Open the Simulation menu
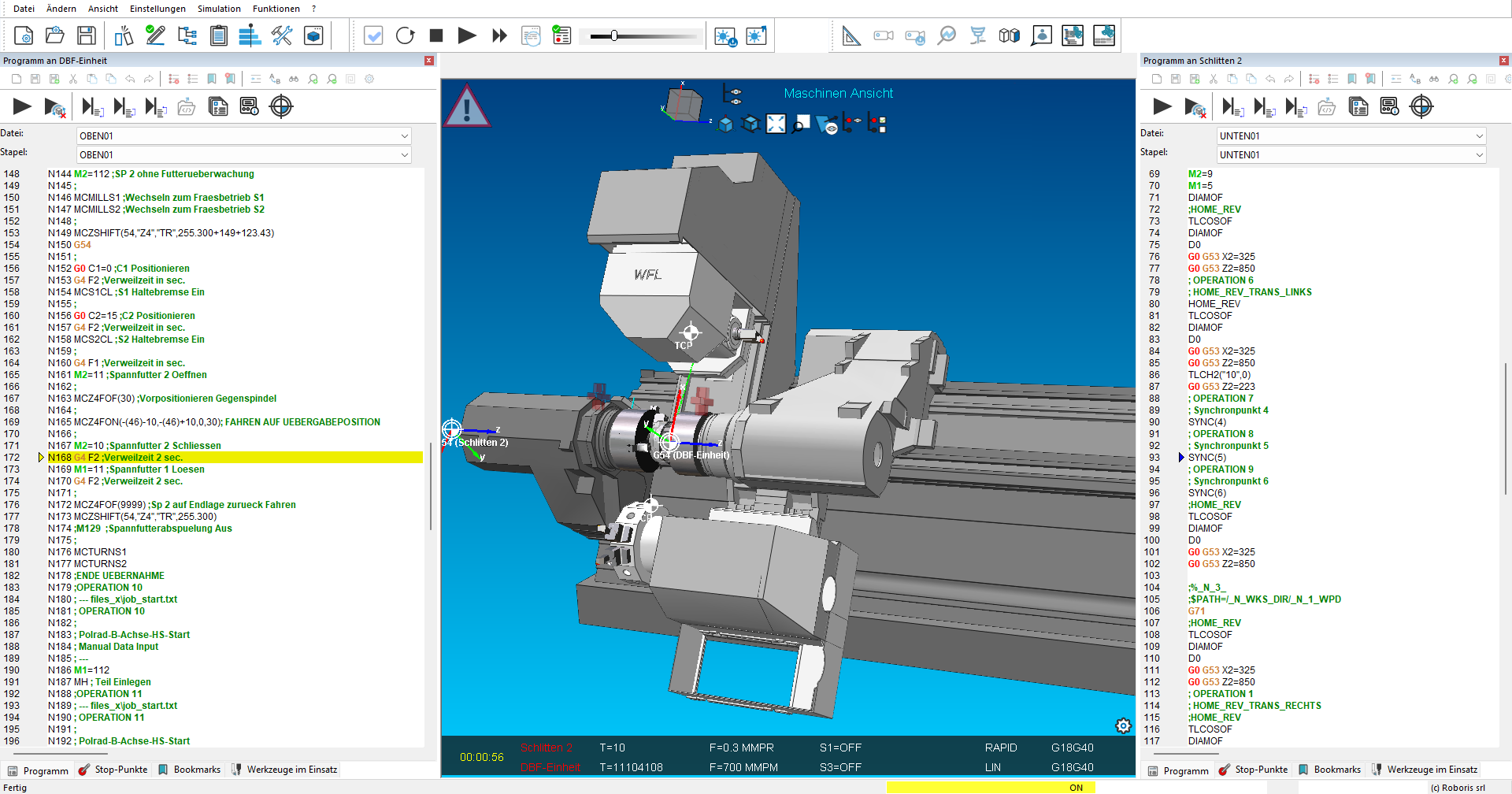Image resolution: width=1512 pixels, height=794 pixels. click(x=219, y=9)
